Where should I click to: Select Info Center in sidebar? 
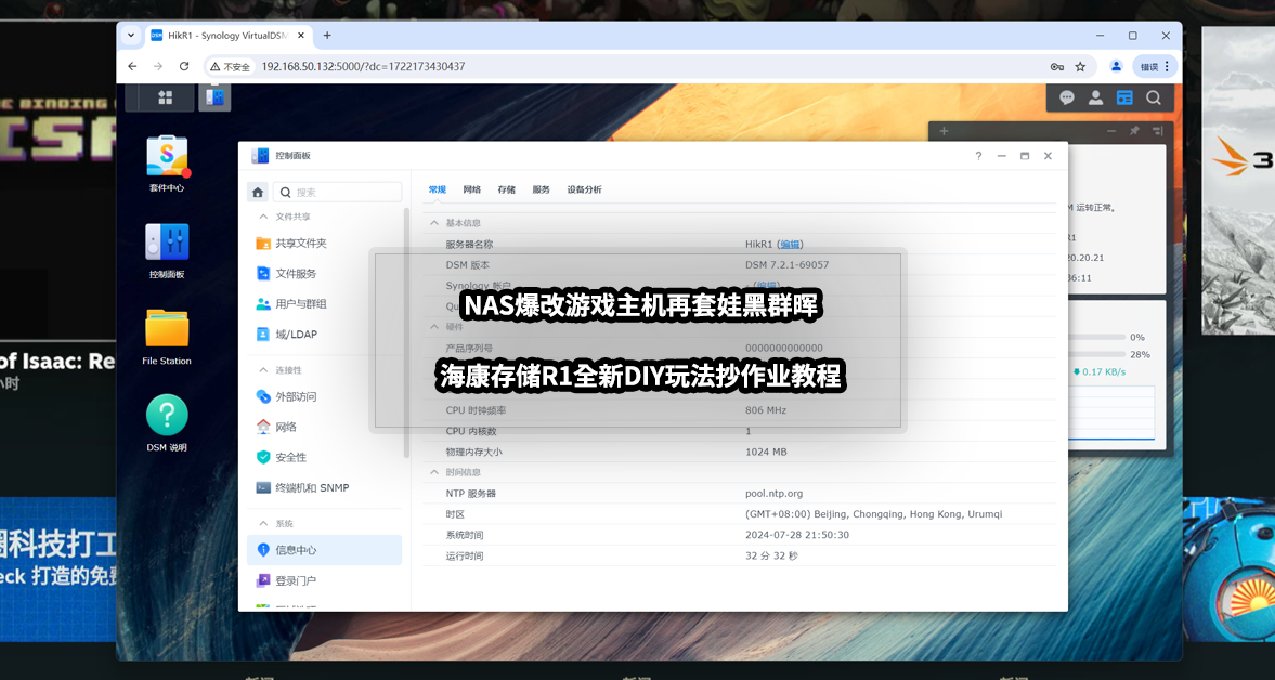[324, 550]
